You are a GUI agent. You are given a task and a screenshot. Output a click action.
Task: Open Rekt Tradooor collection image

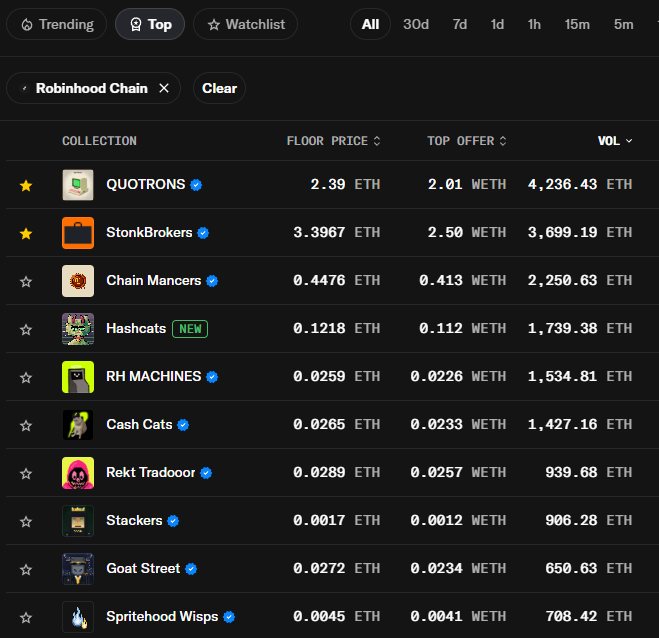pyautogui.click(x=78, y=473)
